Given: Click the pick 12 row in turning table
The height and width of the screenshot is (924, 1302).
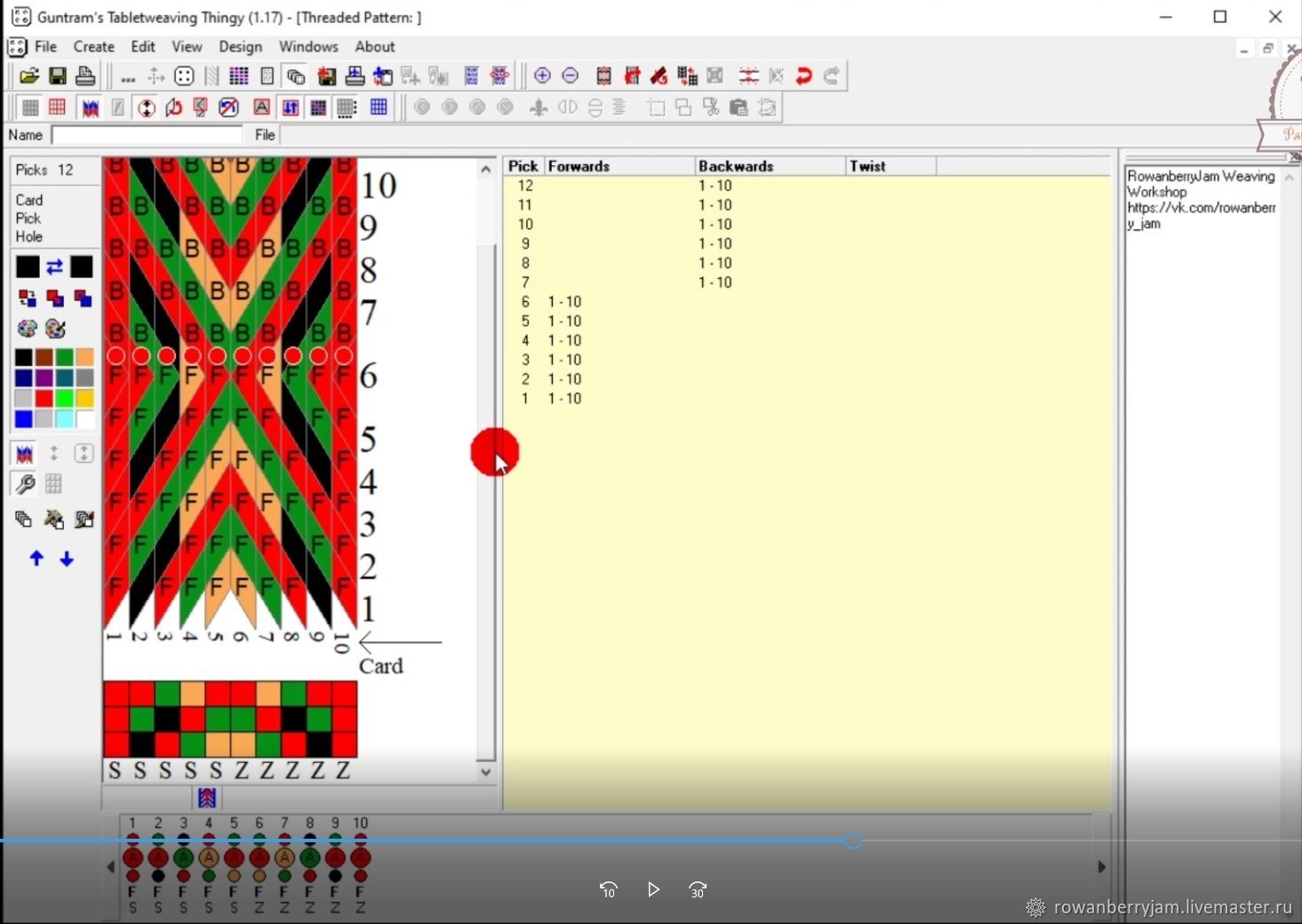Looking at the screenshot, I should (808, 186).
